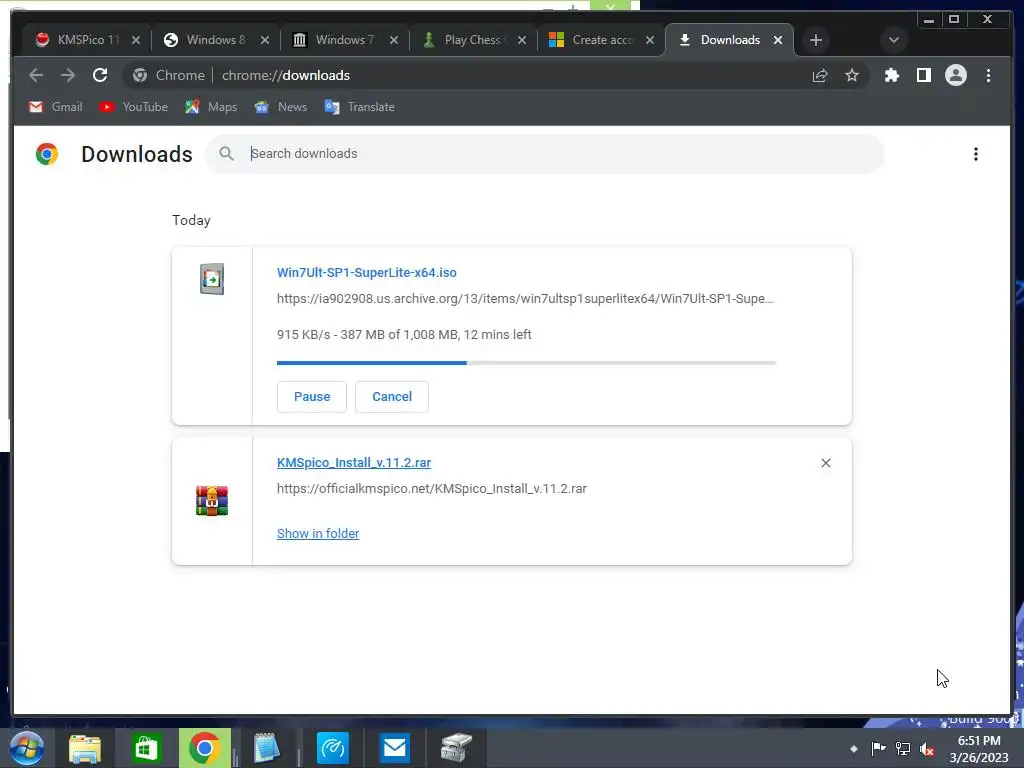
Task: Focus the Search downloads field
Action: (545, 153)
